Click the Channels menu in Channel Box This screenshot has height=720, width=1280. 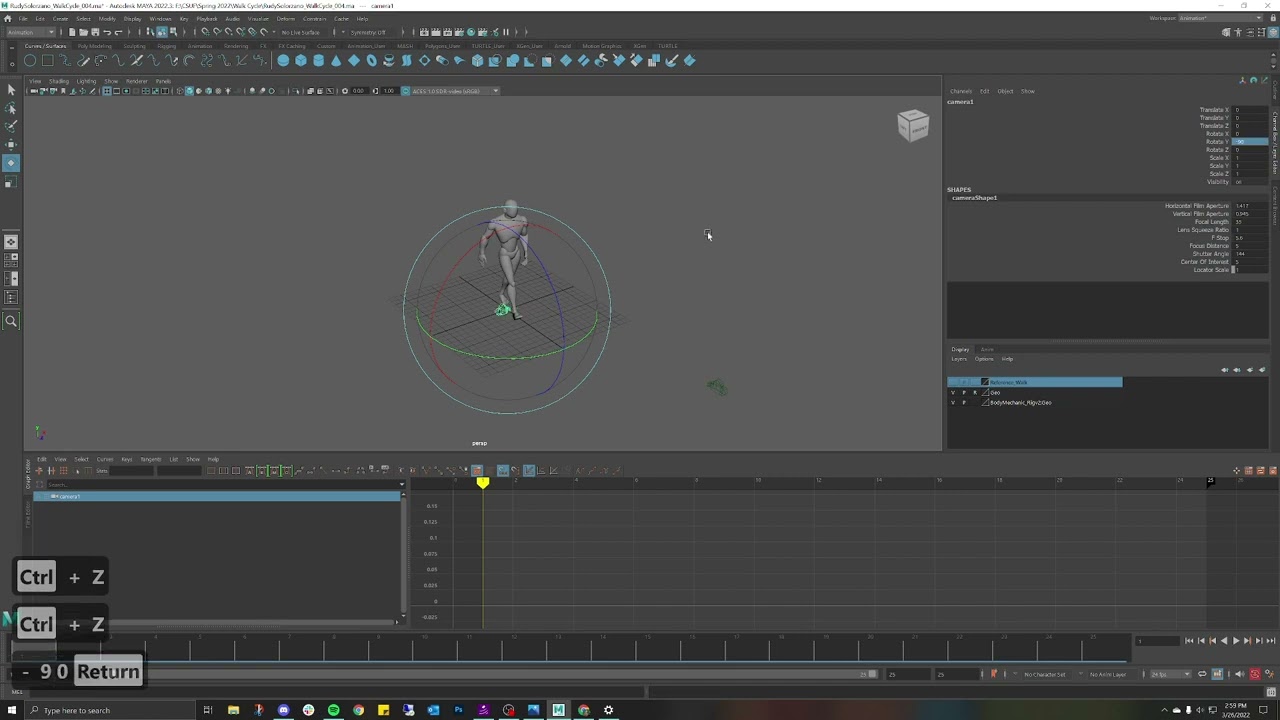click(x=961, y=91)
